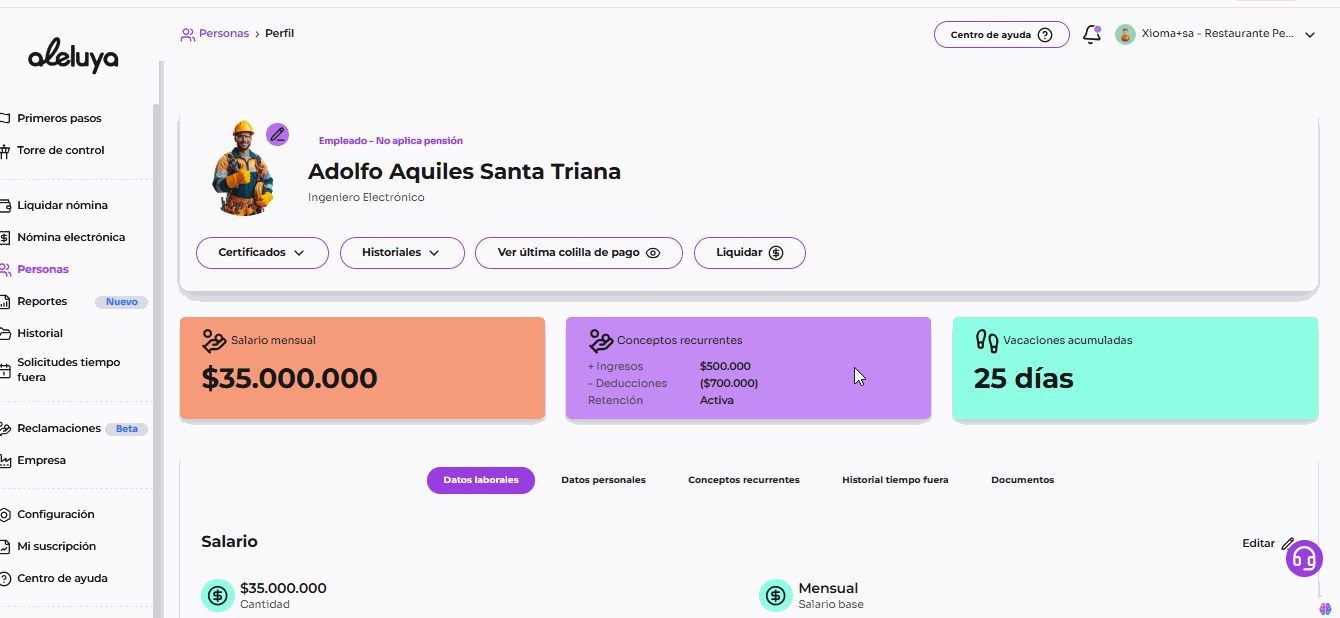This screenshot has height=618, width=1340.
Task: Open Reportes in the sidebar
Action: click(42, 301)
